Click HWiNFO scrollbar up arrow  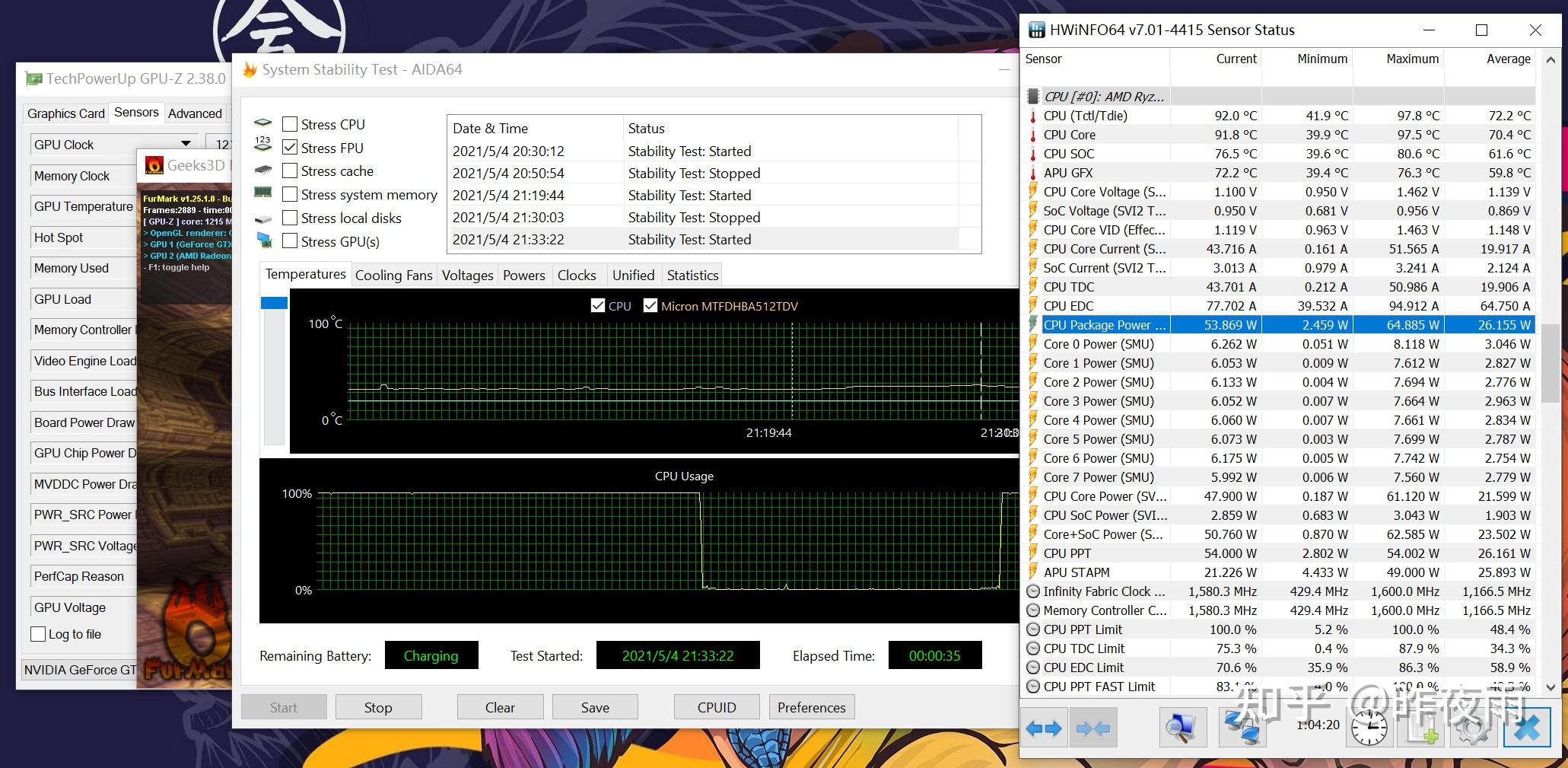[1551, 59]
